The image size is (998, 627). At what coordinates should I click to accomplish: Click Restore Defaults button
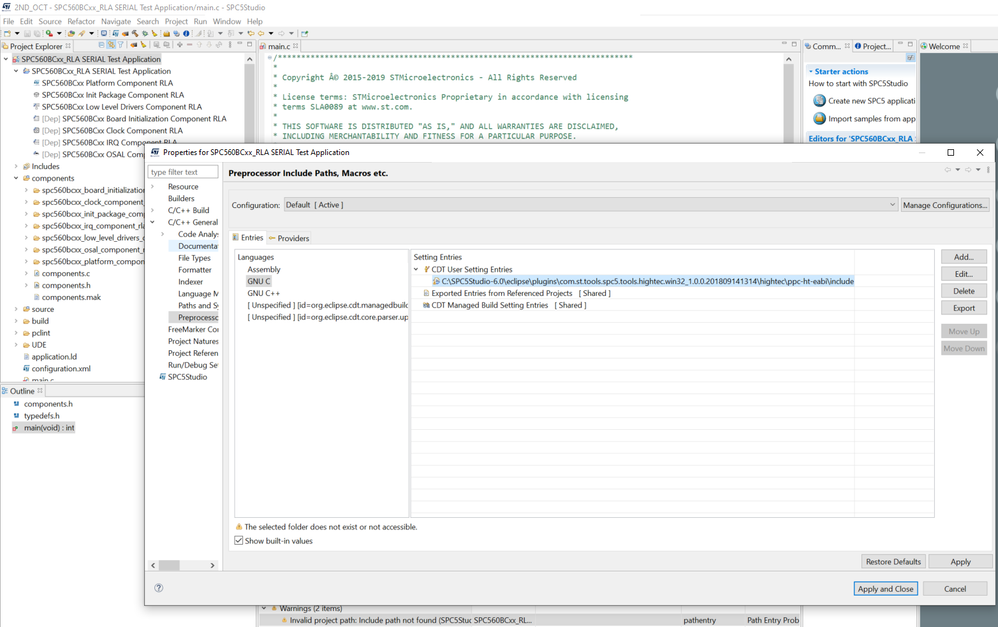tap(893, 561)
